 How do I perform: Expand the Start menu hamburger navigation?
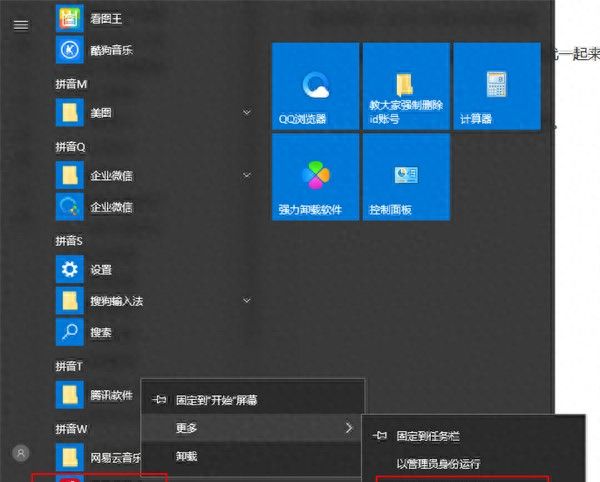(x=21, y=25)
